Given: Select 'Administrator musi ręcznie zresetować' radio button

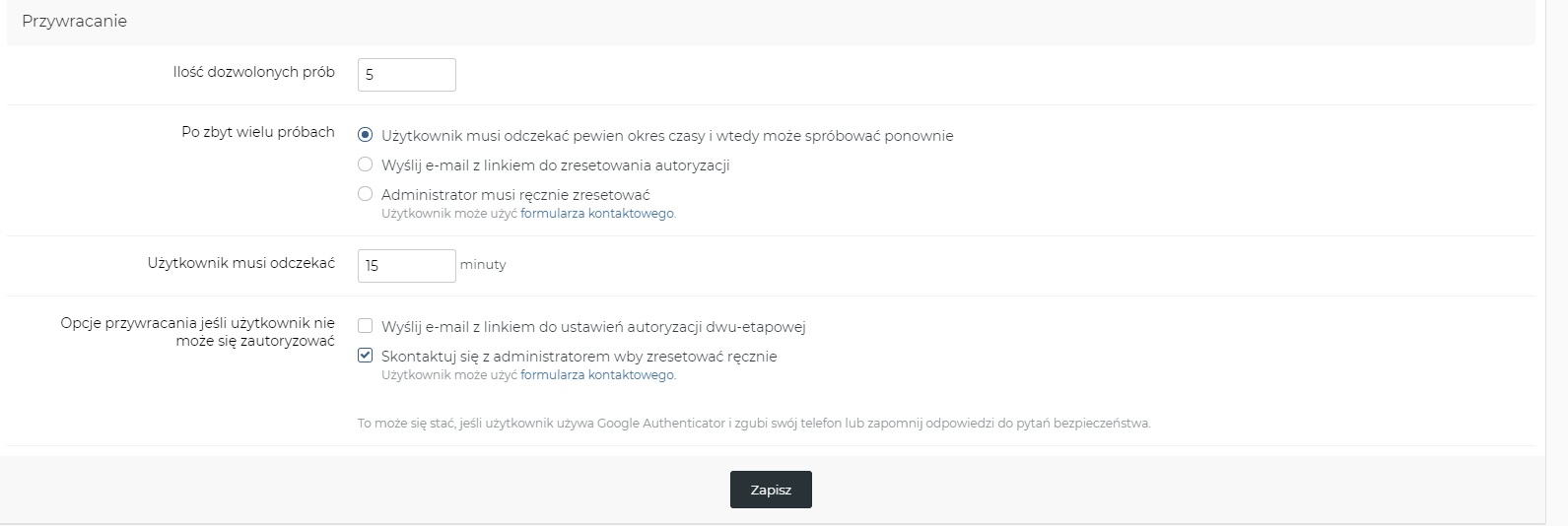Looking at the screenshot, I should [366, 194].
